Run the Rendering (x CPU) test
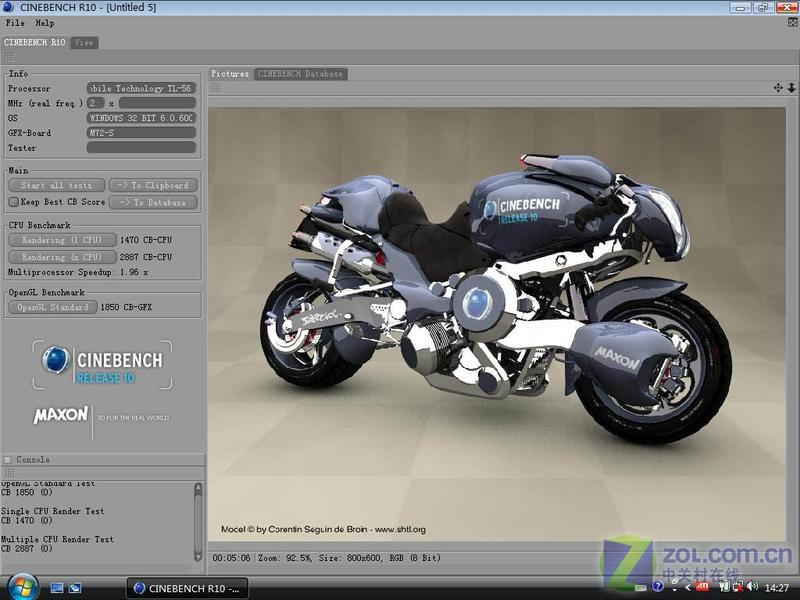Screen dimensions: 800x600 tap(62, 257)
